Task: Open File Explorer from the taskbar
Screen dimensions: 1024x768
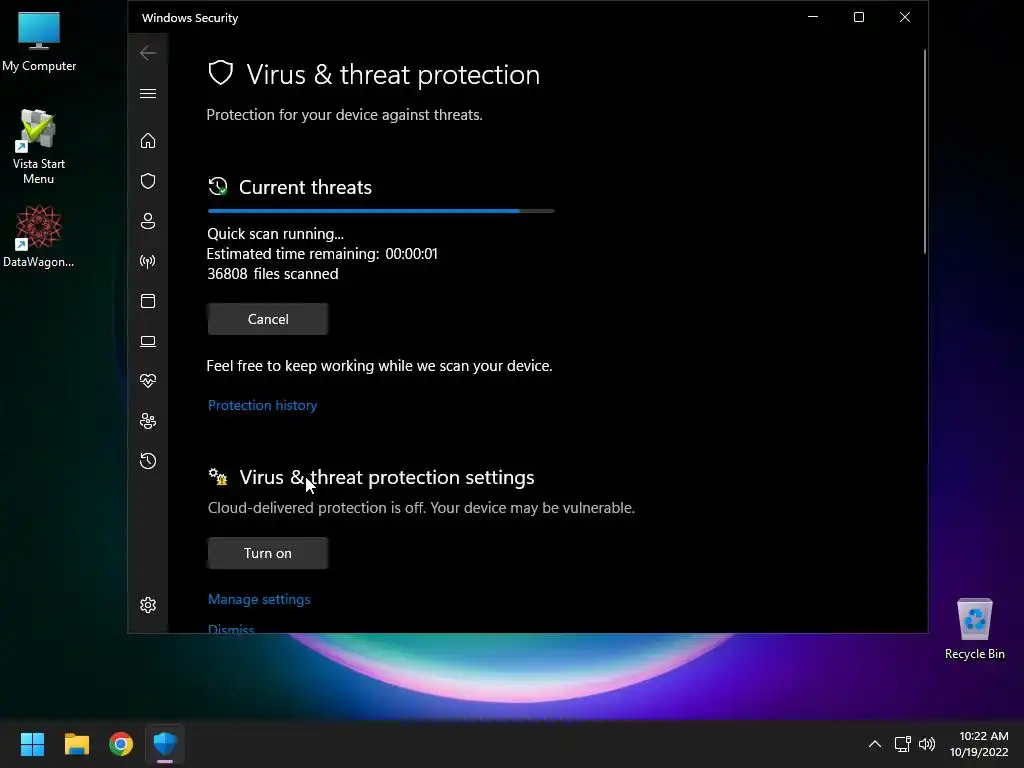Action: 76,744
